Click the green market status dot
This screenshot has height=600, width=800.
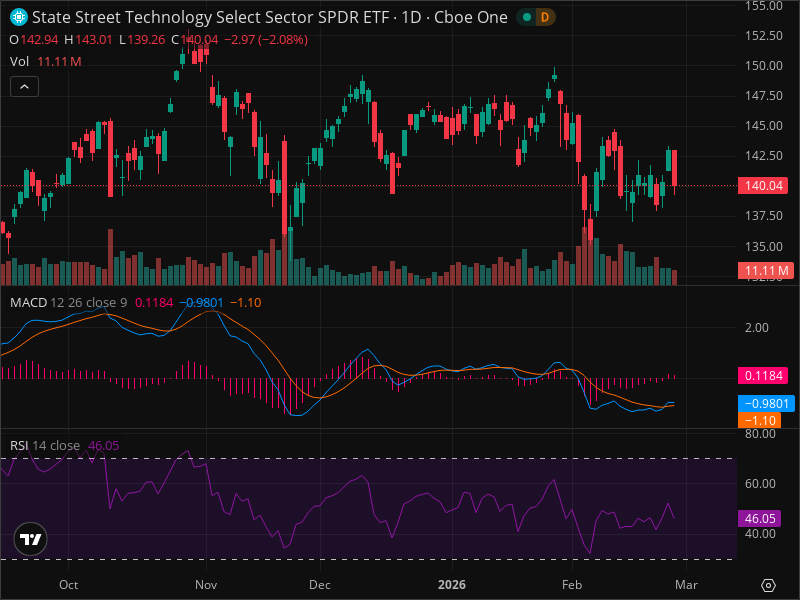click(527, 17)
